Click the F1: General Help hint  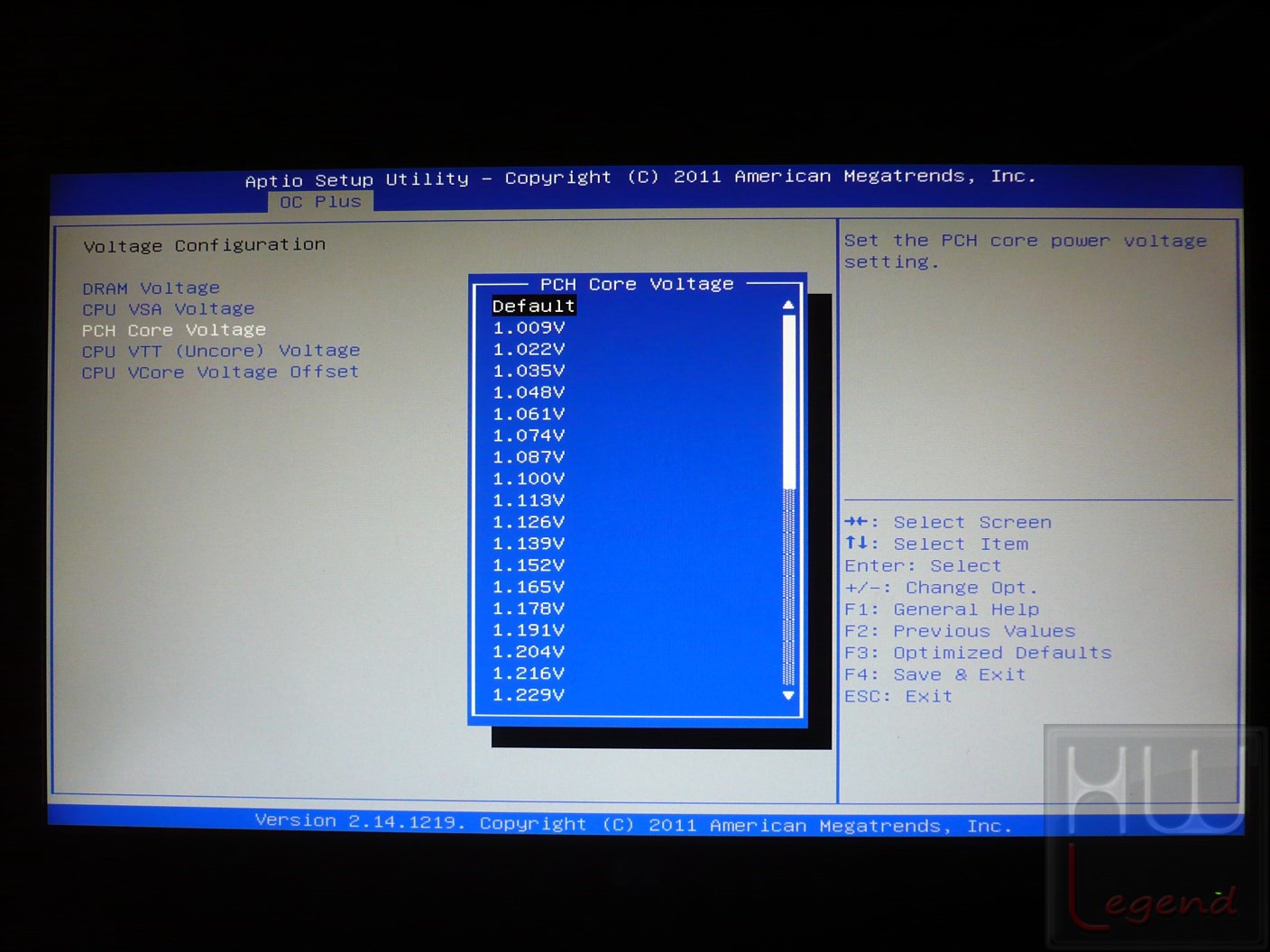(x=942, y=609)
